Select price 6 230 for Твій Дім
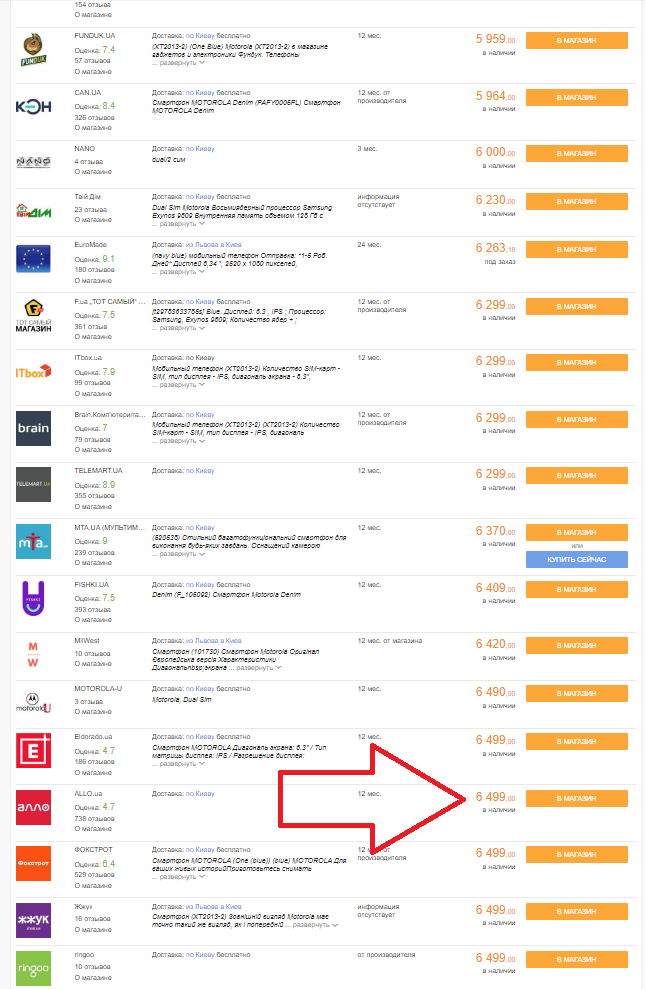The image size is (645, 989). click(495, 200)
